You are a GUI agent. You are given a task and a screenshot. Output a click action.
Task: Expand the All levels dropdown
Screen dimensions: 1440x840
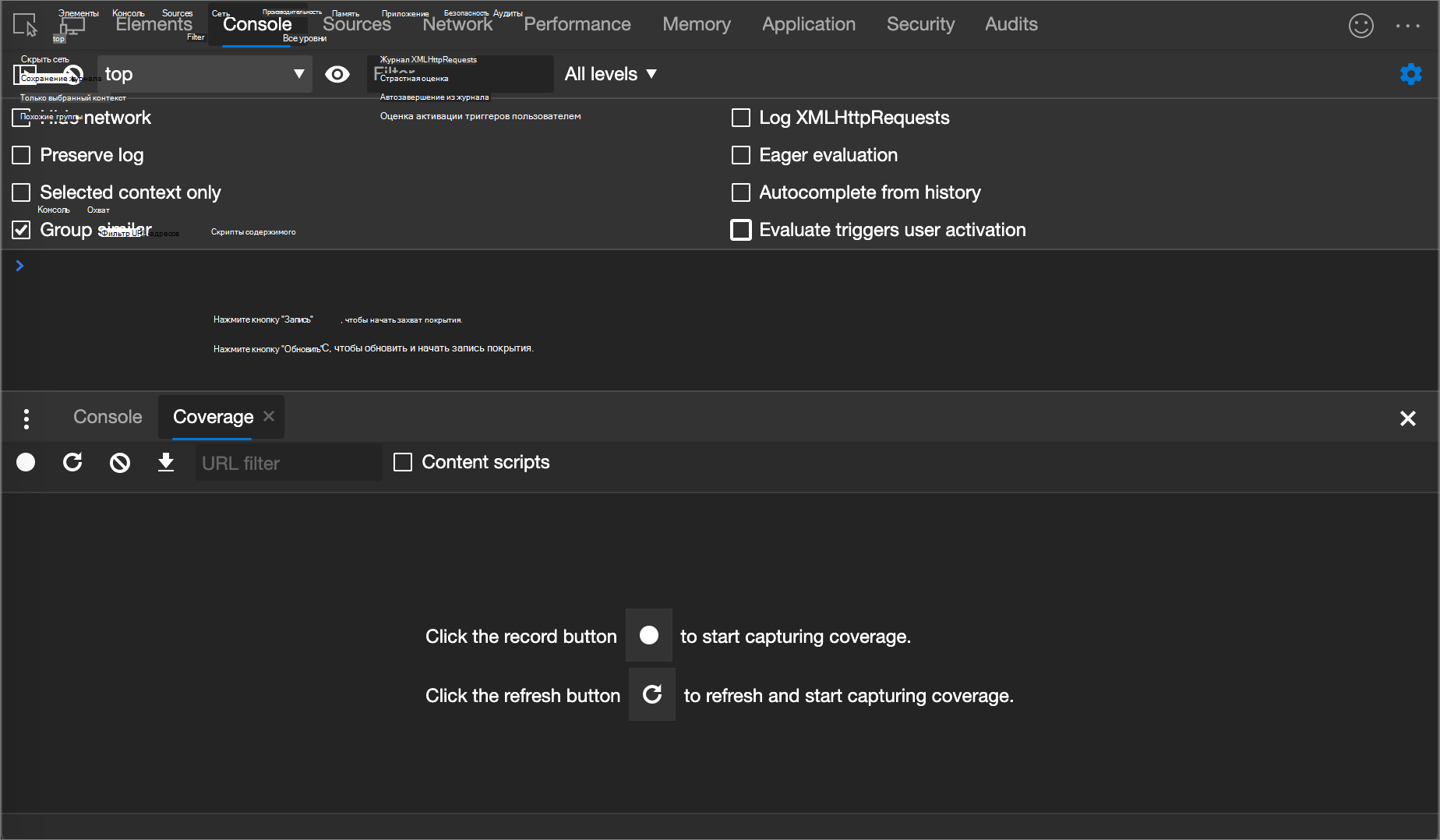click(610, 74)
